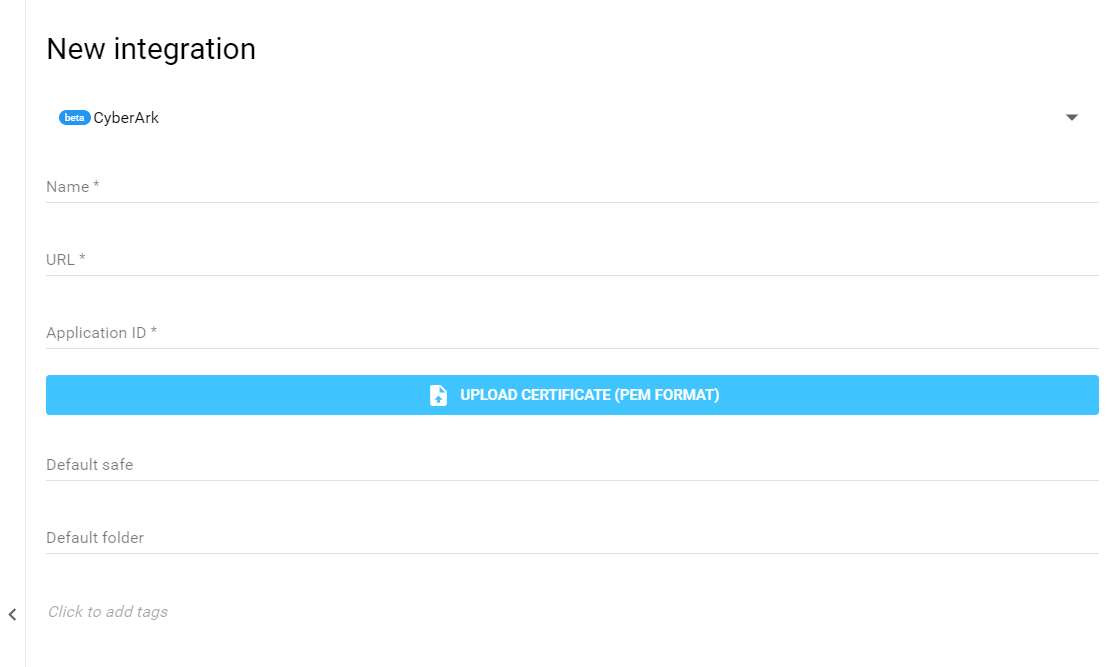The image size is (1115, 667).
Task: Click the "CyberArk" text label
Action: (x=126, y=118)
